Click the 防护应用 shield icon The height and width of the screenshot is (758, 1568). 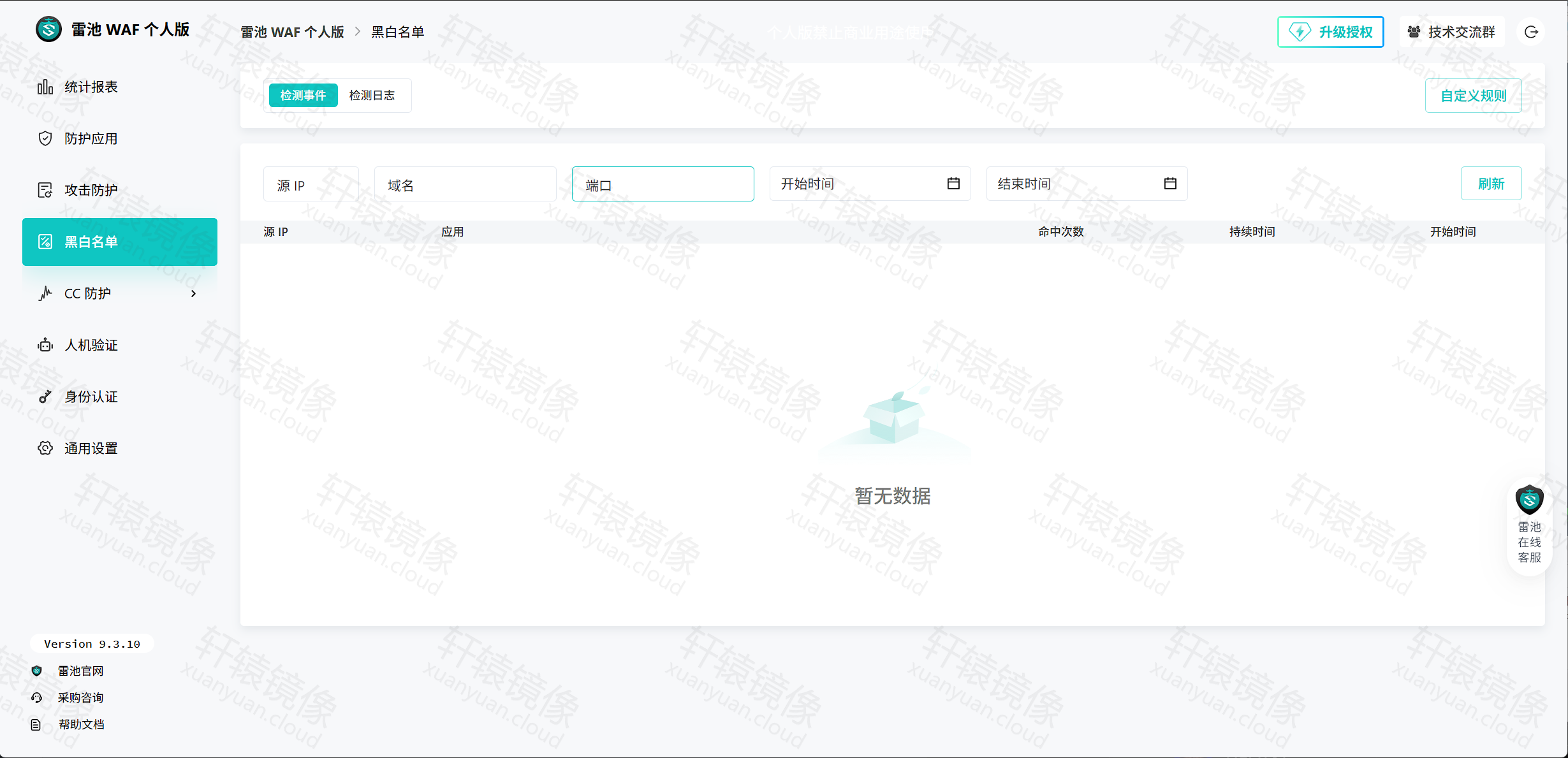[45, 138]
